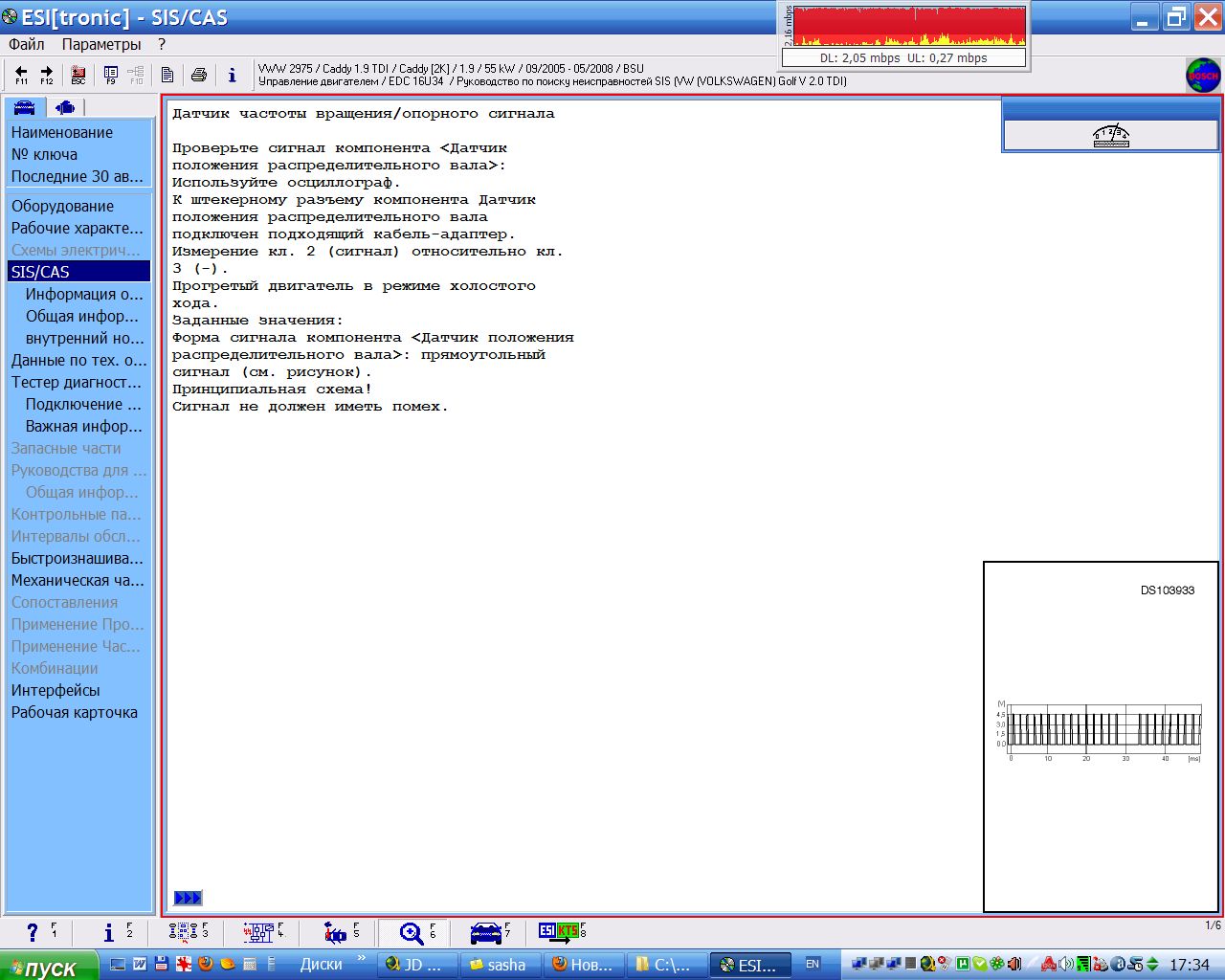Switch to the engine component tab
The width and height of the screenshot is (1225, 980).
point(65,107)
